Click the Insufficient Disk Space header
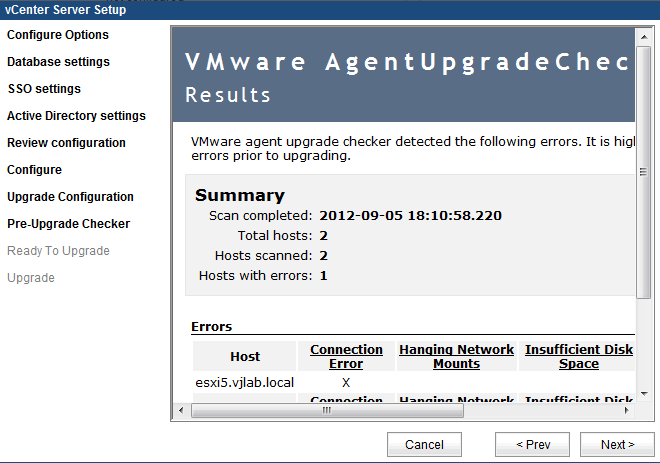This screenshot has width=660, height=463. click(x=578, y=357)
